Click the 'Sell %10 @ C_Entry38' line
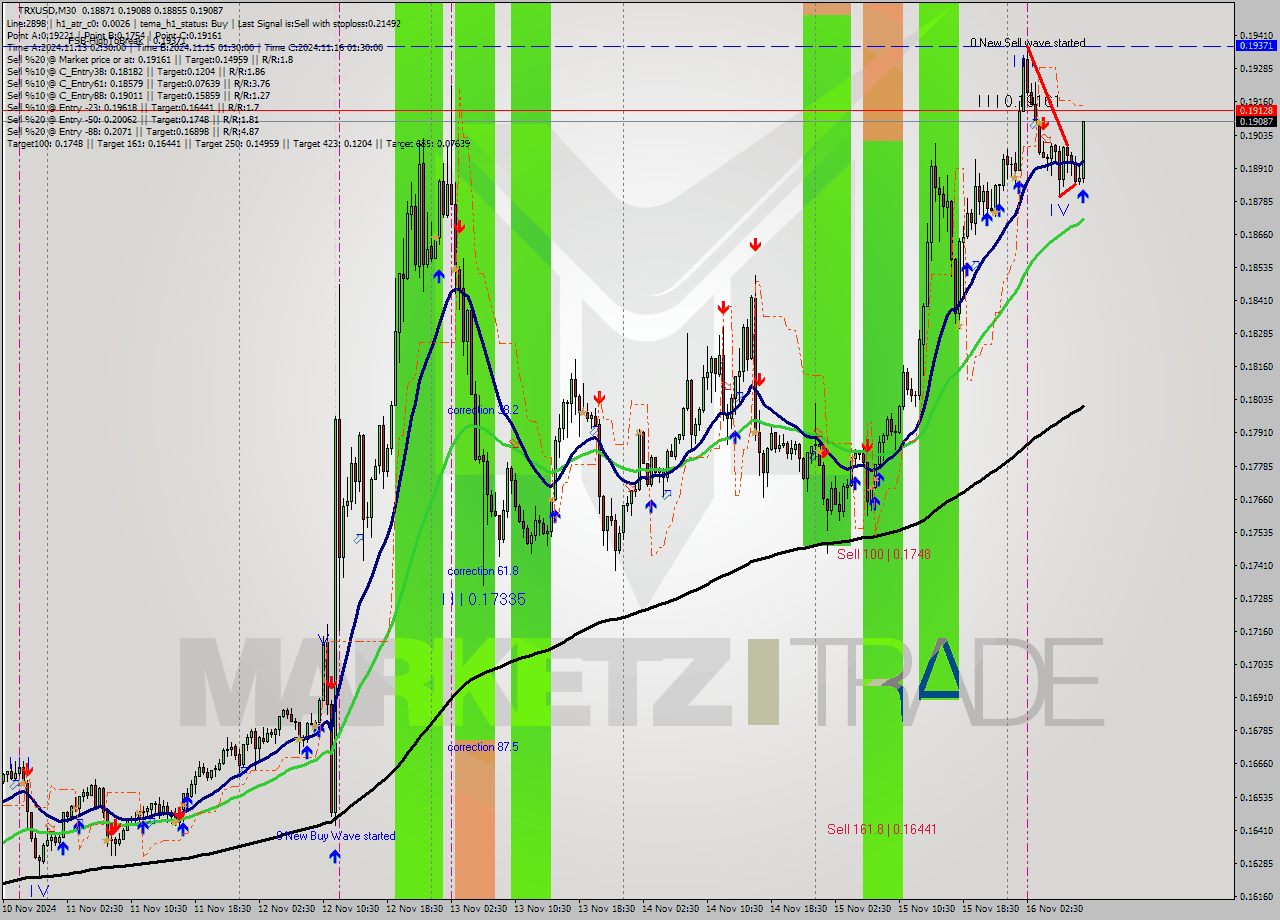 [135, 71]
